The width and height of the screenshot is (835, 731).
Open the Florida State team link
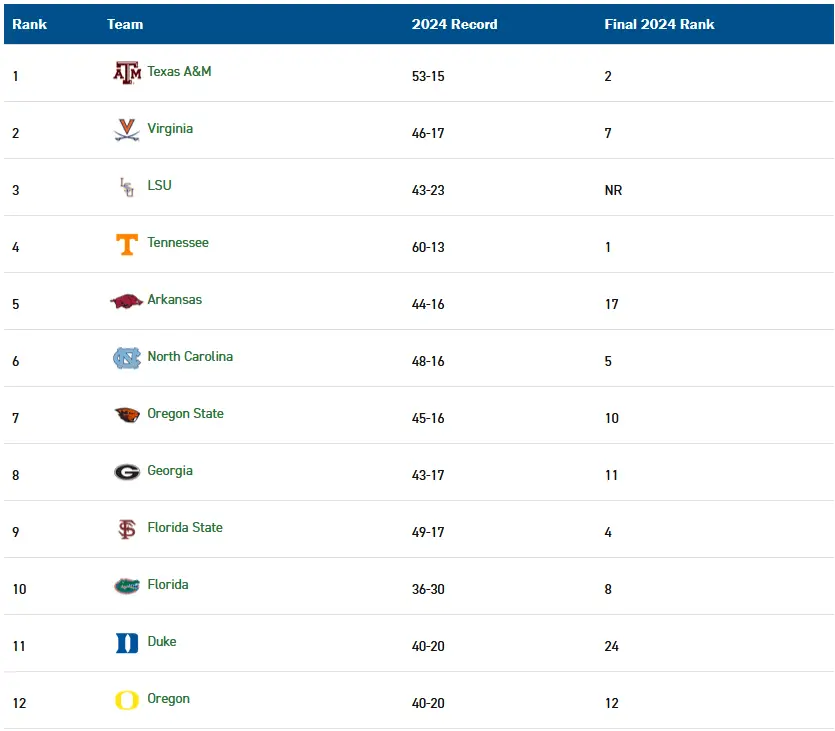(185, 528)
